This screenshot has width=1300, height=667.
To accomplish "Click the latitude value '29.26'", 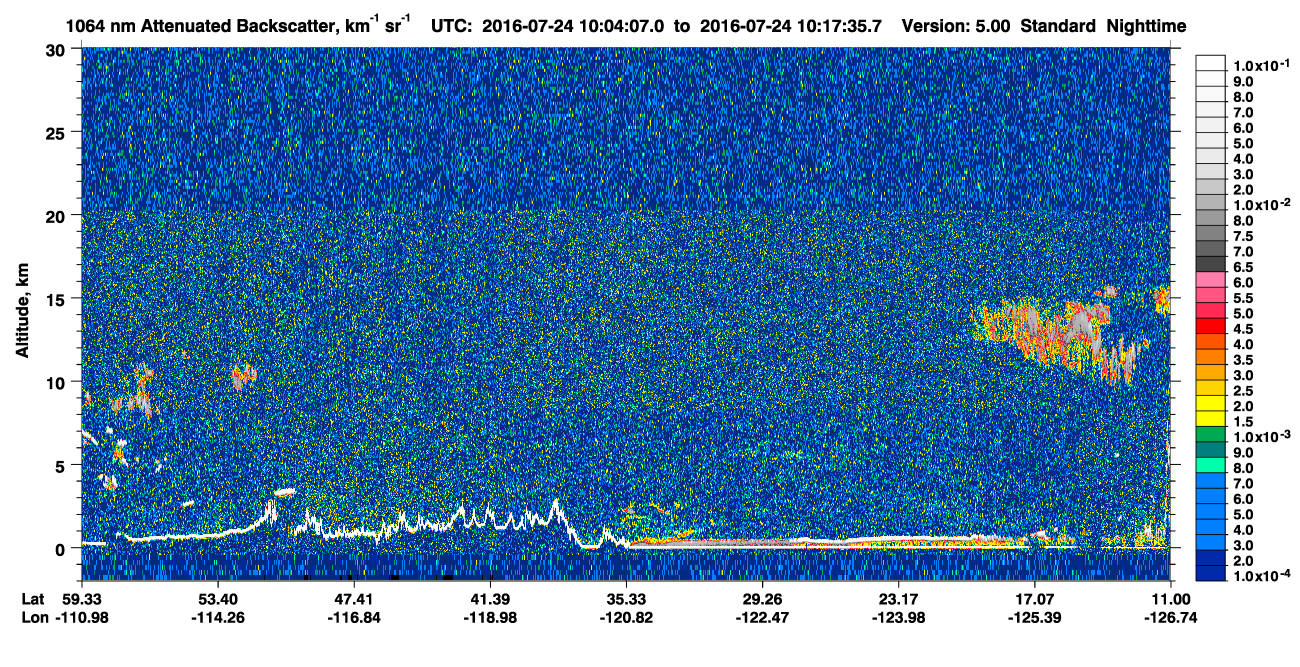I will (x=762, y=599).
